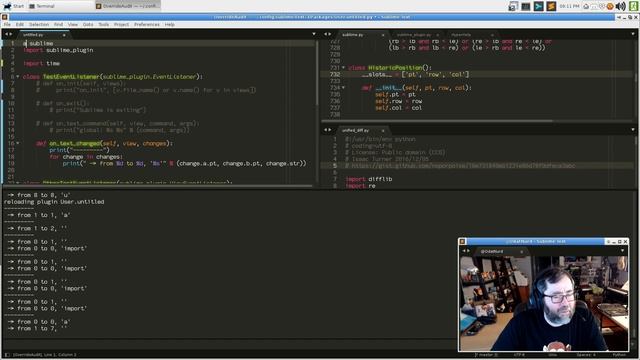
Task: Close the tab in the webcam window
Action: 521,252
